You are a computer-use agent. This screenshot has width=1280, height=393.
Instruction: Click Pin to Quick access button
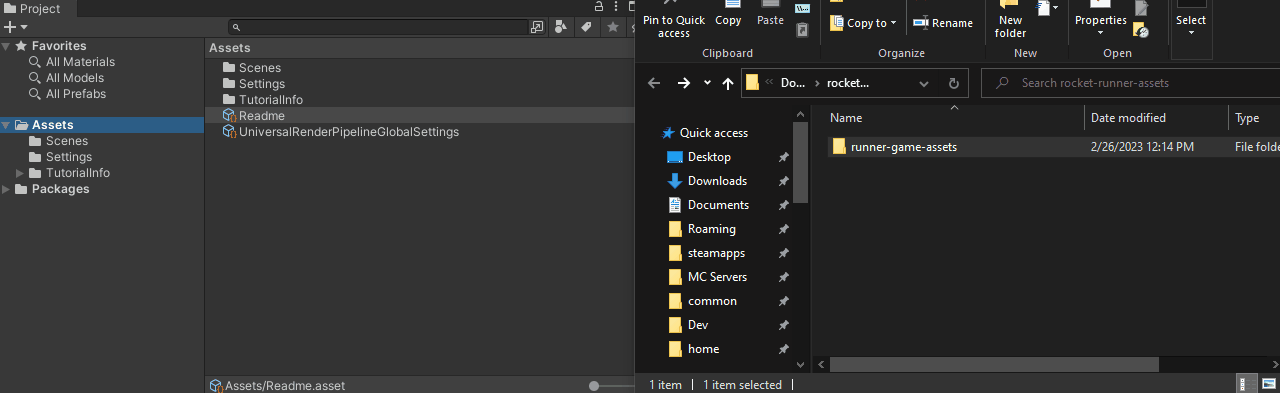pyautogui.click(x=674, y=20)
